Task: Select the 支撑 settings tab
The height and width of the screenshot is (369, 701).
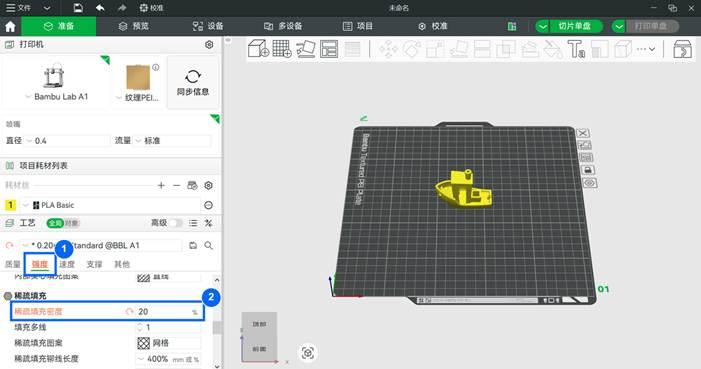Action: [x=94, y=264]
